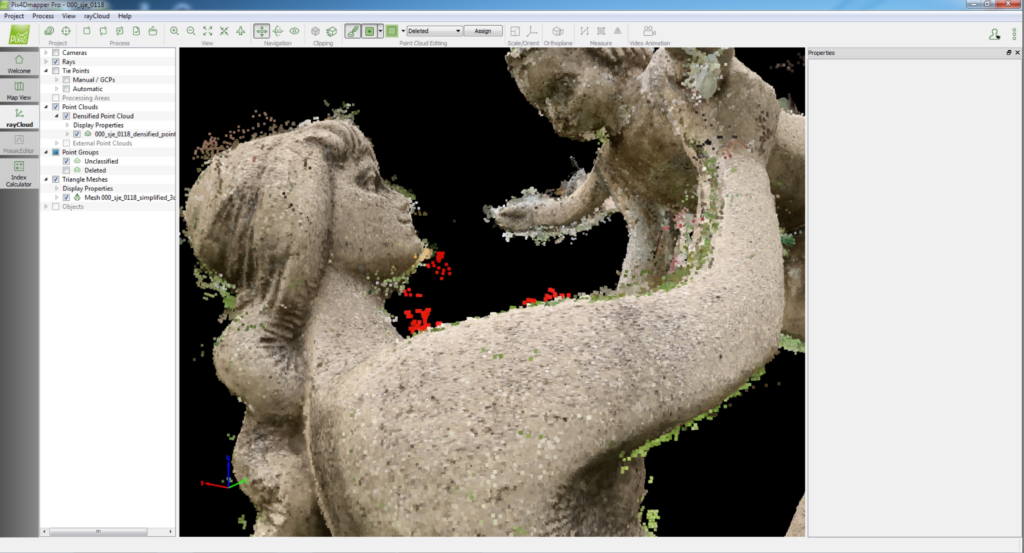Select the eye-shaped navigation mode icon

point(294,31)
